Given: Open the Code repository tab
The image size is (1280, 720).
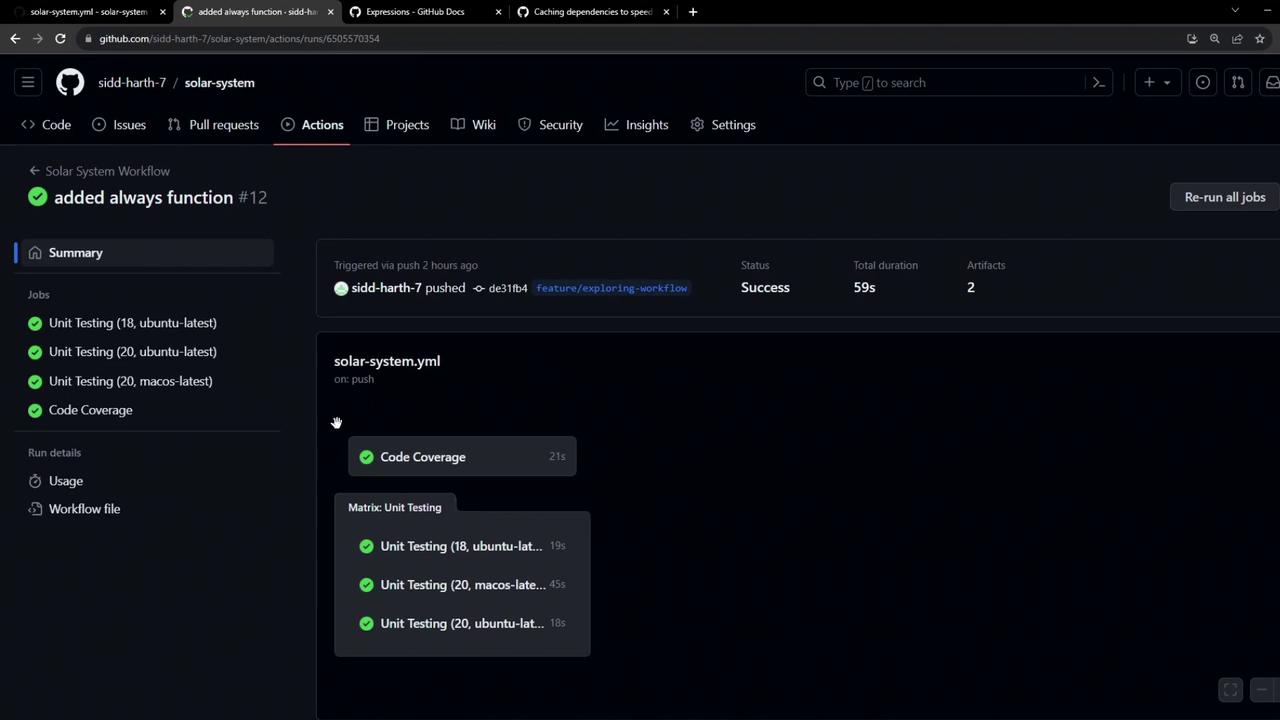Looking at the screenshot, I should pyautogui.click(x=46, y=125).
